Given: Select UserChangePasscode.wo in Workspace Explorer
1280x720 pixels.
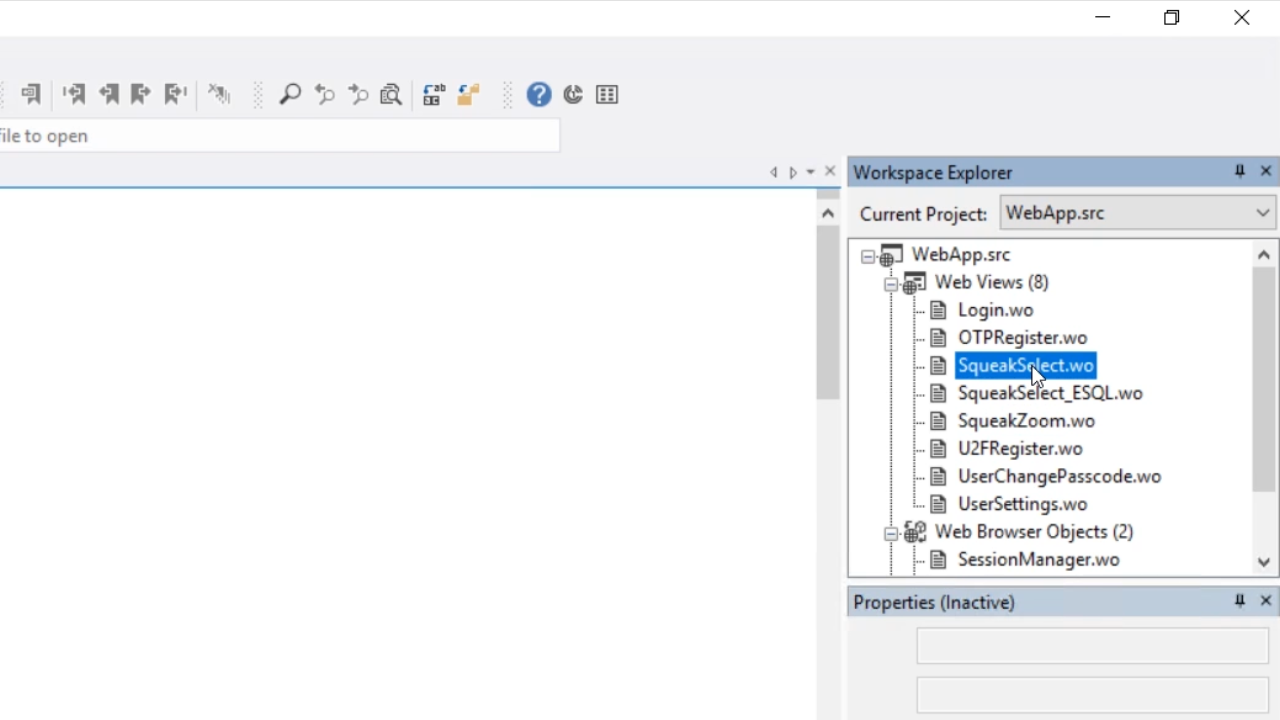Looking at the screenshot, I should pyautogui.click(x=1059, y=476).
